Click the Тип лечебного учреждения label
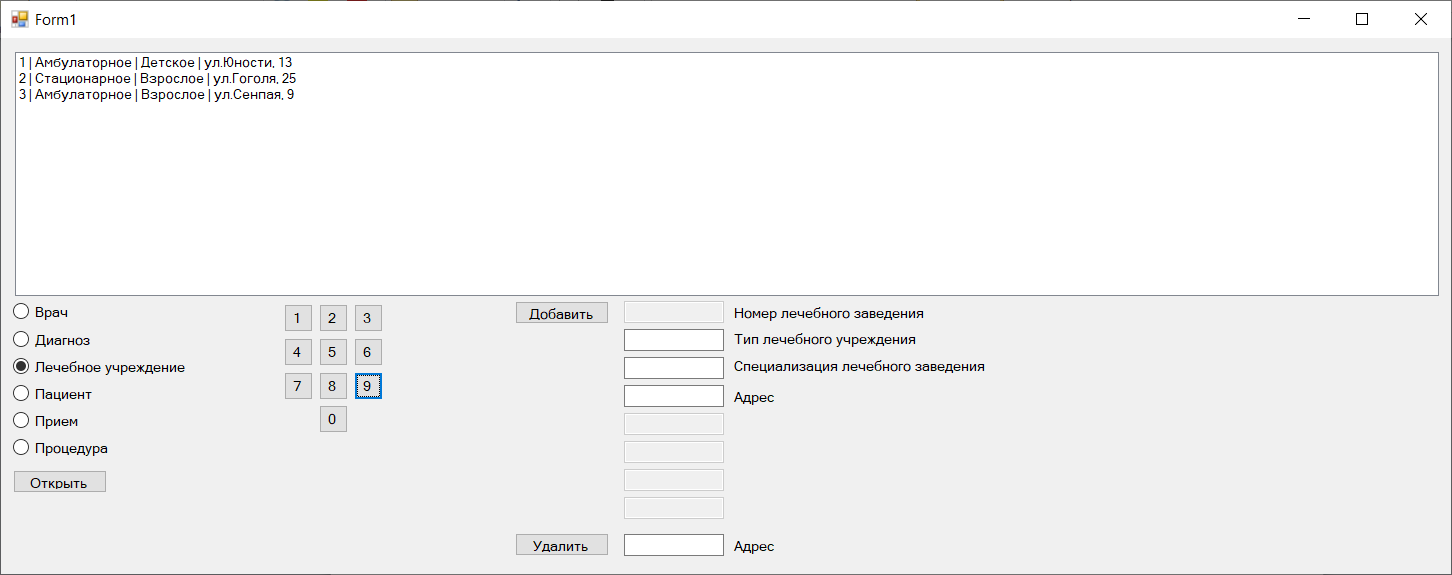The height and width of the screenshot is (575, 1452). pos(824,340)
